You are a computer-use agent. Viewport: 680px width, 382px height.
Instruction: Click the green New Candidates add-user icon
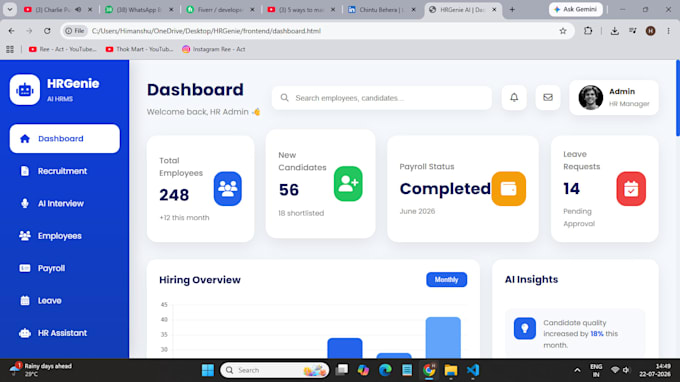point(348,184)
